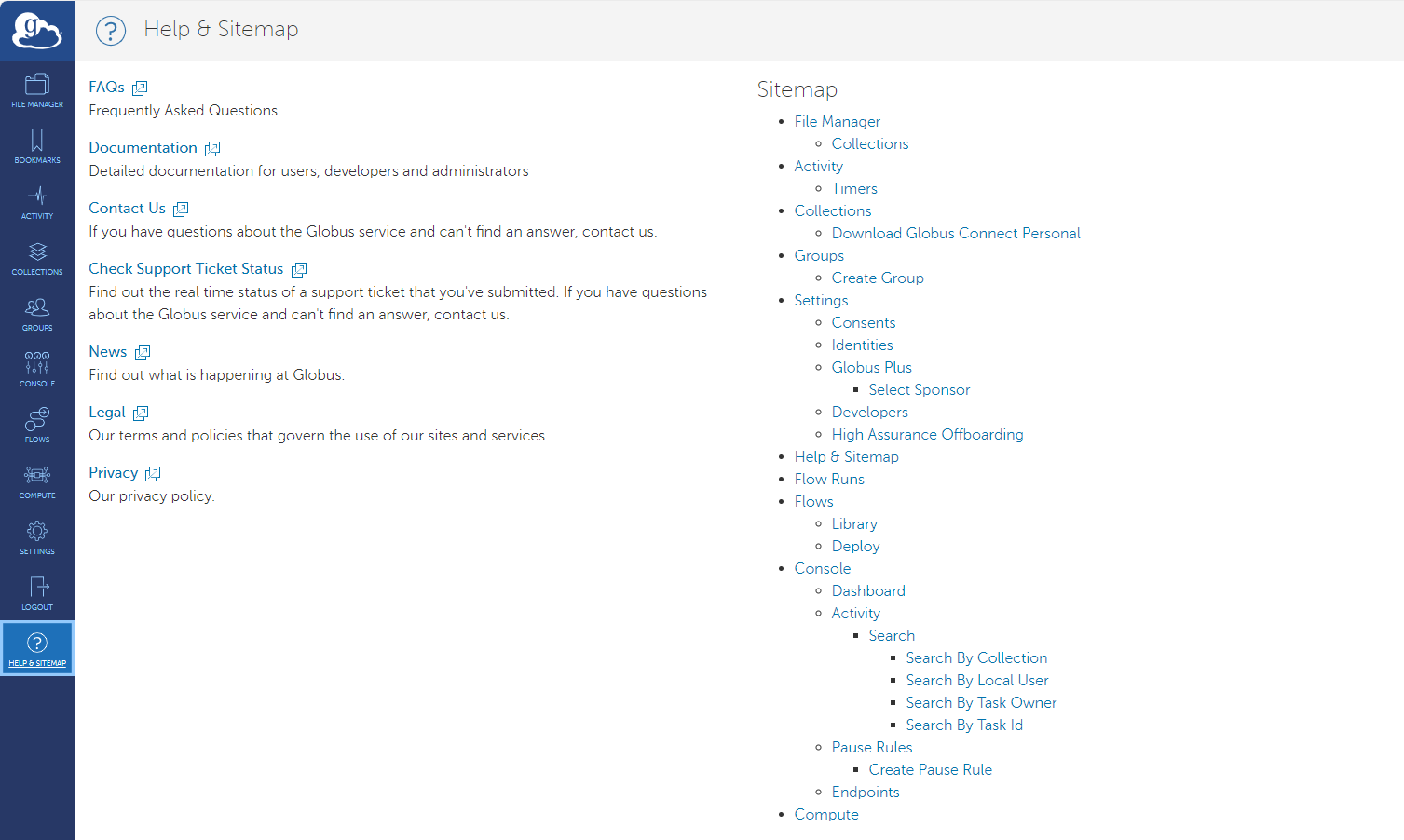Click the external link icon beside Privacy
Image resolution: width=1404 pixels, height=840 pixels.
tap(153, 474)
